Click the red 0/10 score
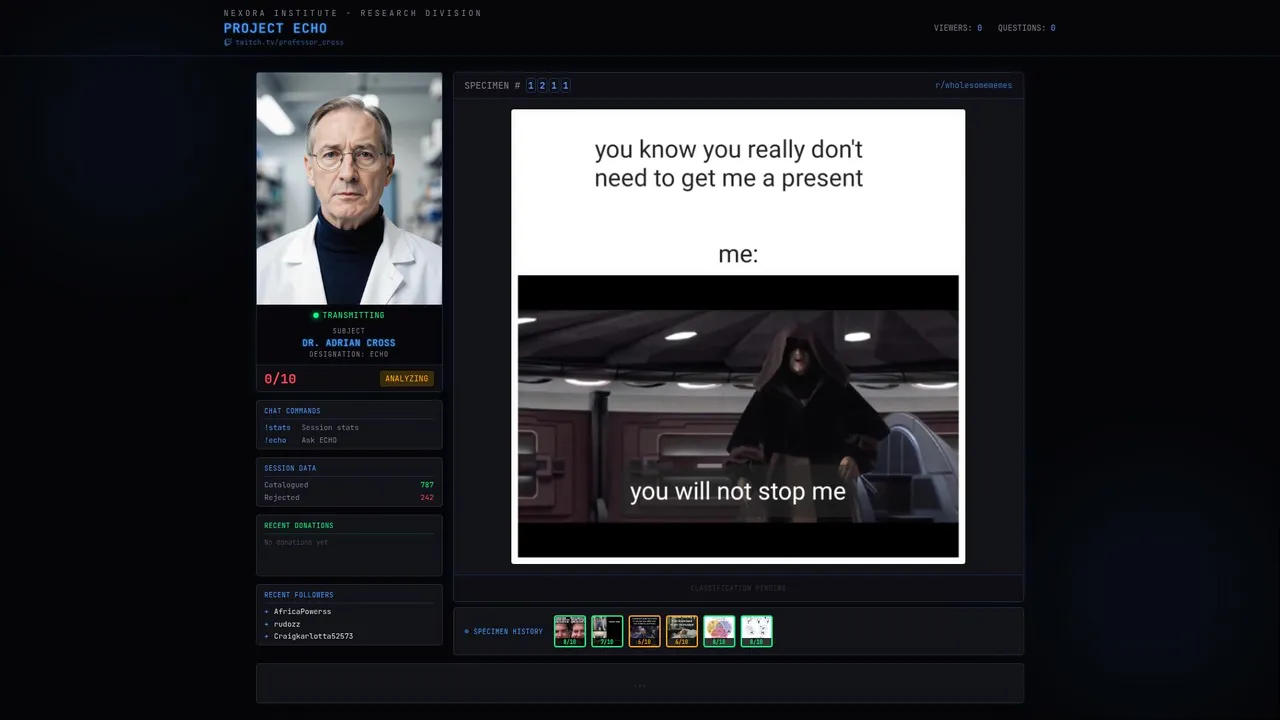Viewport: 1280px width, 720px height. pyautogui.click(x=280, y=379)
